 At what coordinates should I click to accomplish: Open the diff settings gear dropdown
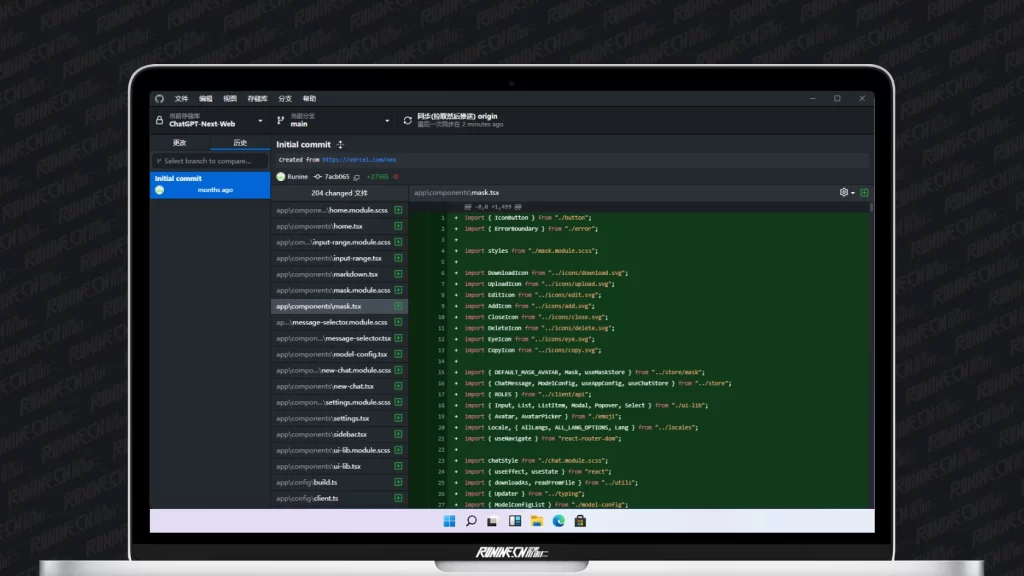tap(846, 192)
